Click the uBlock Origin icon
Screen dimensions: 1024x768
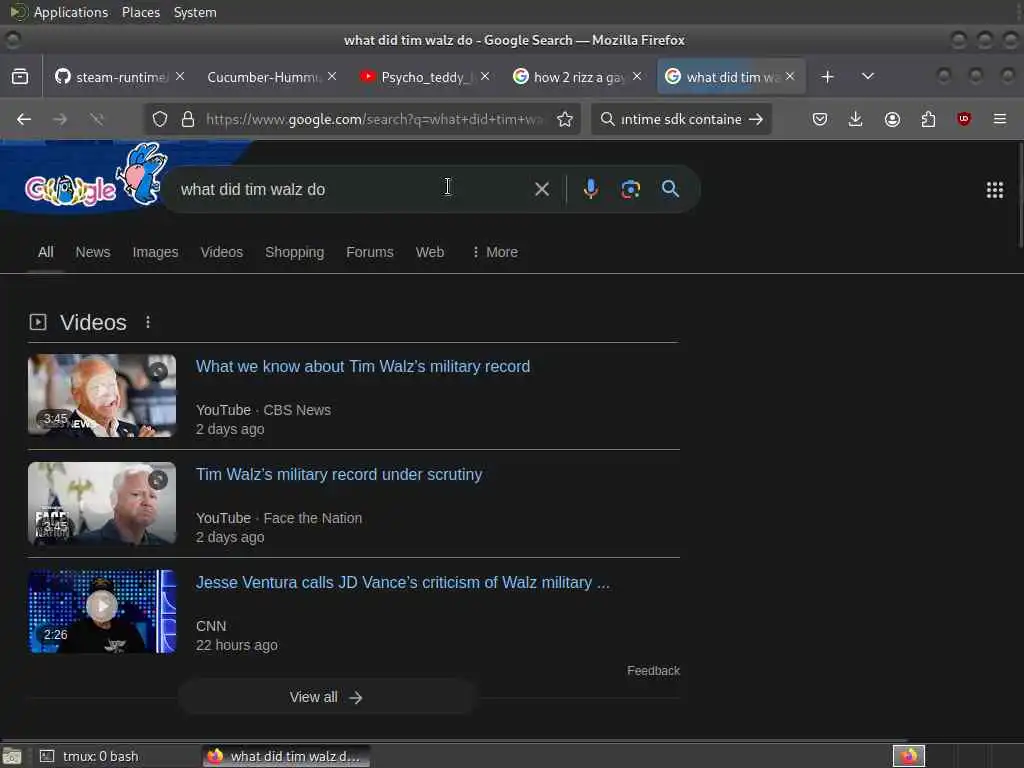pos(964,119)
